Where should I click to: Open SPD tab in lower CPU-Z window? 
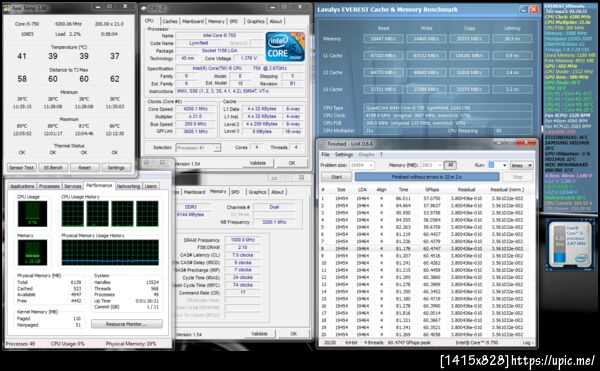(235, 192)
